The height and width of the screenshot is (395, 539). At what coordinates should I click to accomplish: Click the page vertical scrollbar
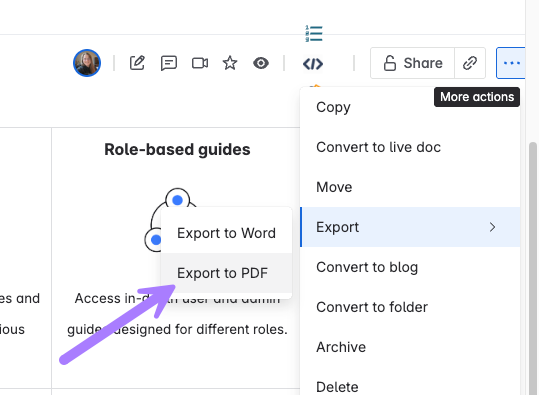pyautogui.click(x=532, y=268)
